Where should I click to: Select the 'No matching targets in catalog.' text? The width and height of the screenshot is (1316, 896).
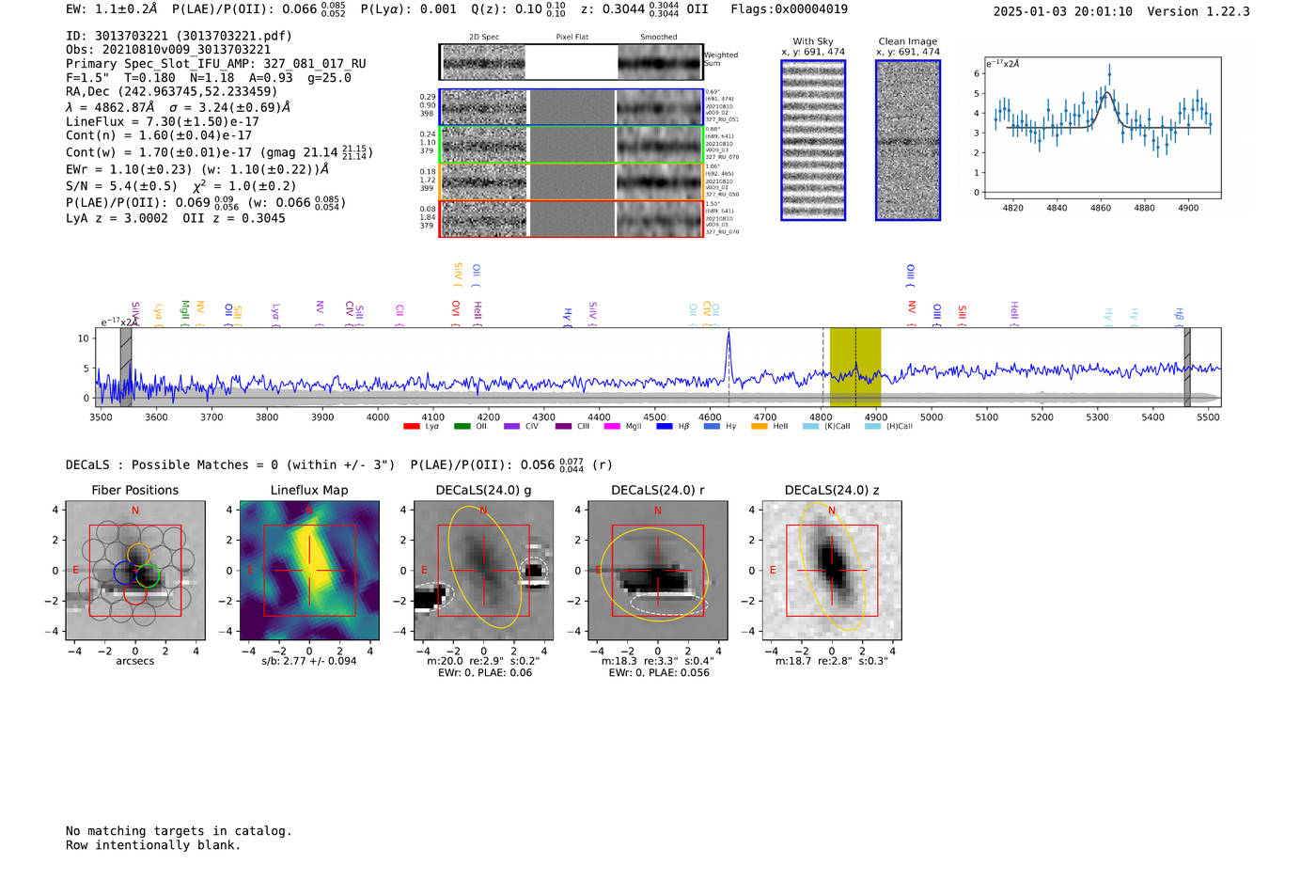tap(179, 831)
